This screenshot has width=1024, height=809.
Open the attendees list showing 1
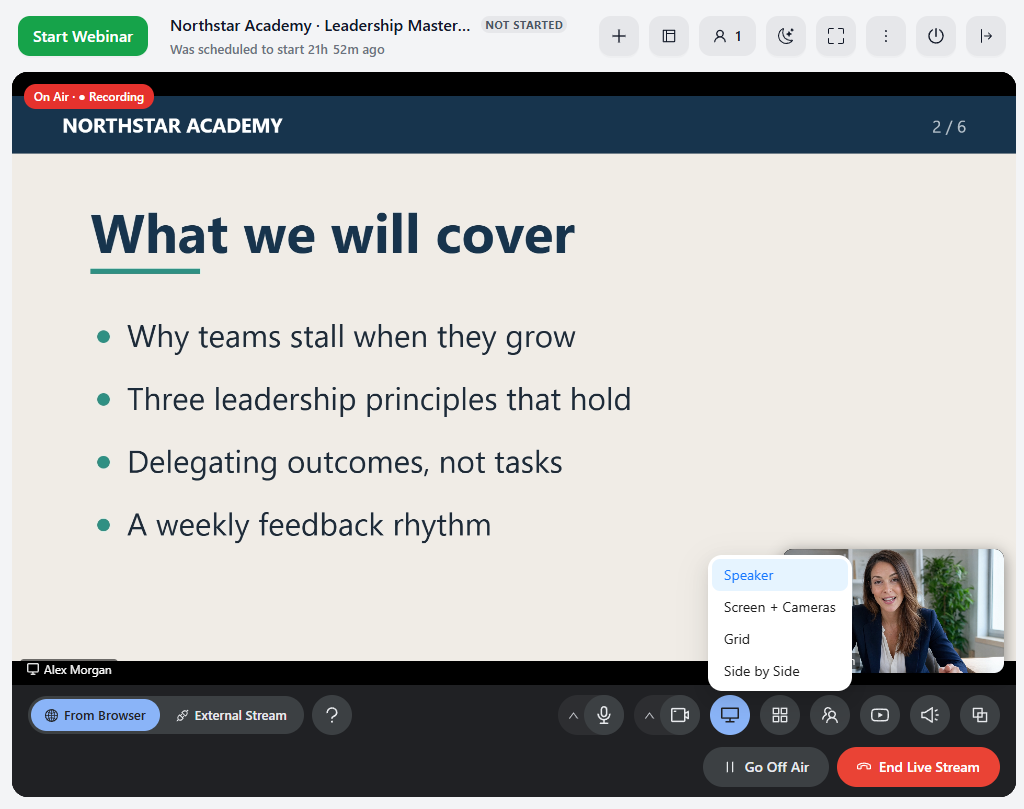point(728,36)
